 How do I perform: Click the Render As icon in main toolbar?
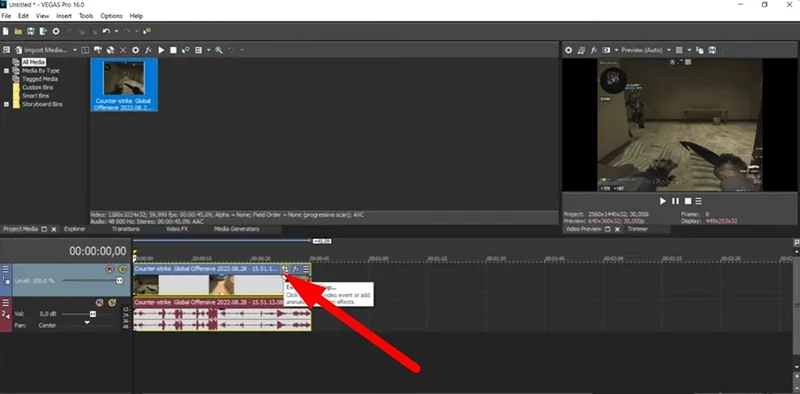(x=43, y=32)
